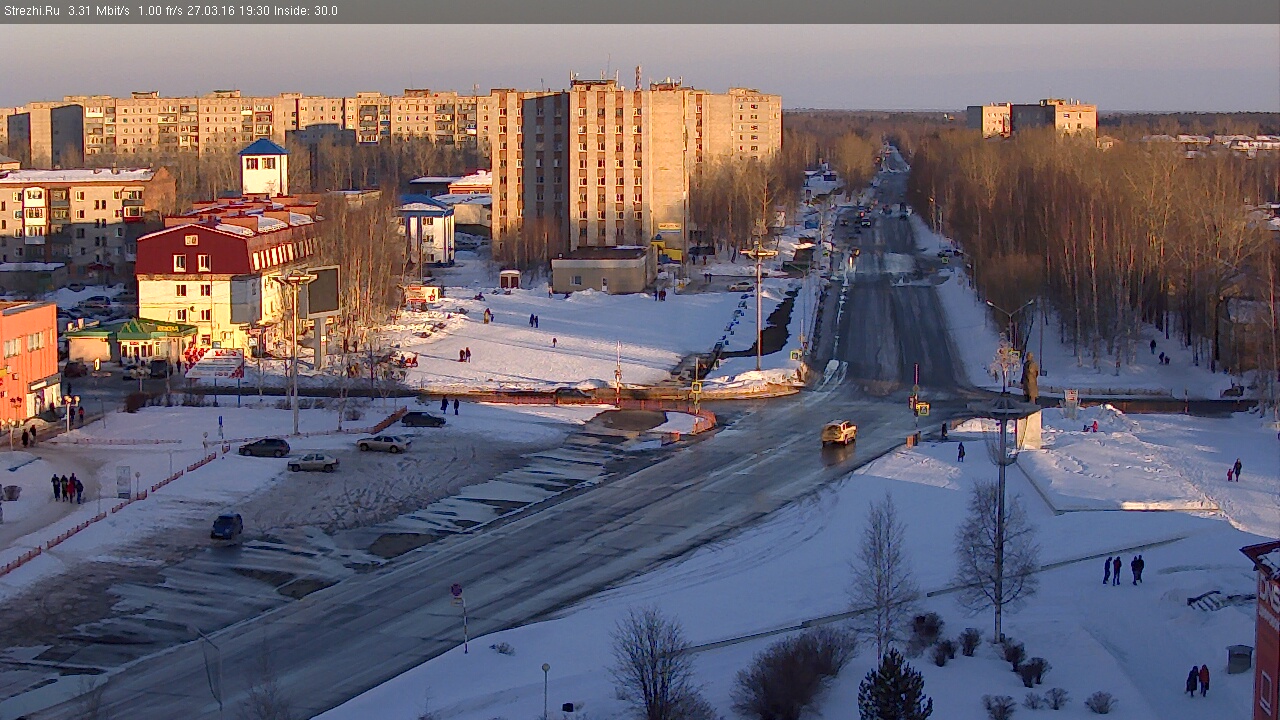The width and height of the screenshot is (1280, 720).
Task: Click the "Inside: 30.0" temperature reading
Action: click(306, 11)
